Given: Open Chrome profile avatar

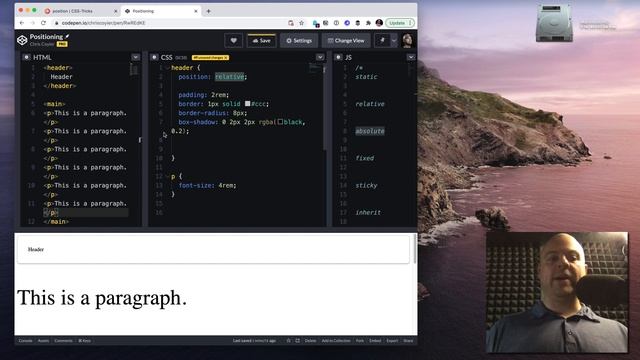Looking at the screenshot, I should (379, 23).
